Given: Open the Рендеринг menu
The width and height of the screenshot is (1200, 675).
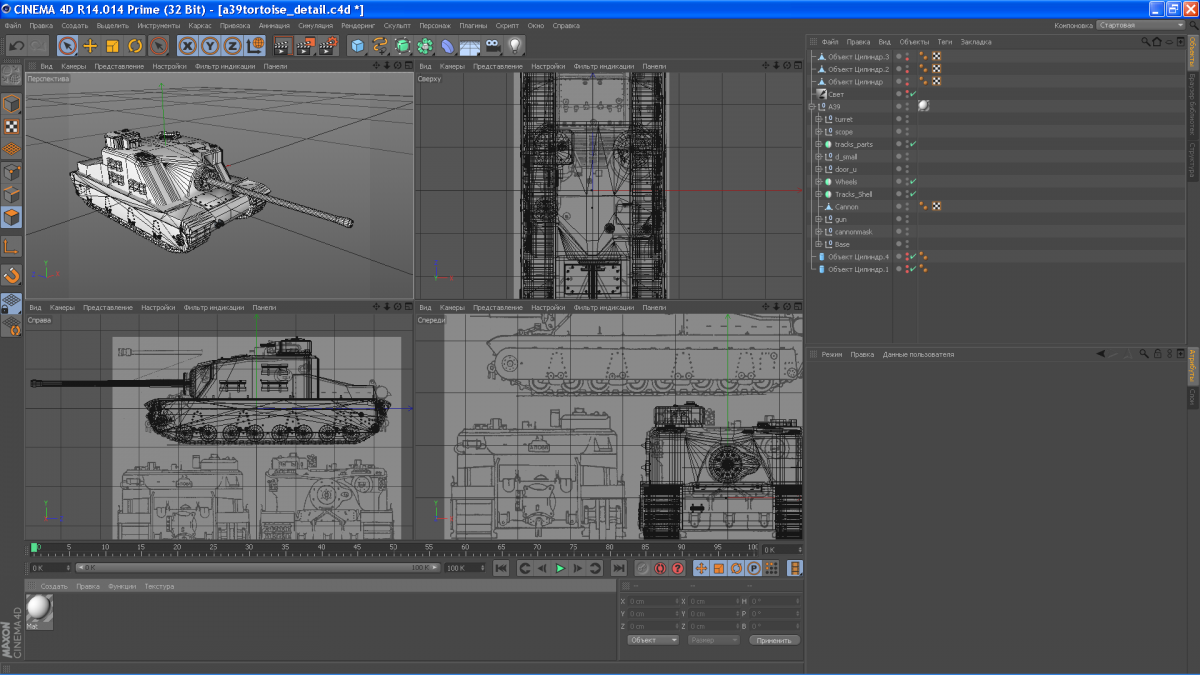Looking at the screenshot, I should click(357, 25).
